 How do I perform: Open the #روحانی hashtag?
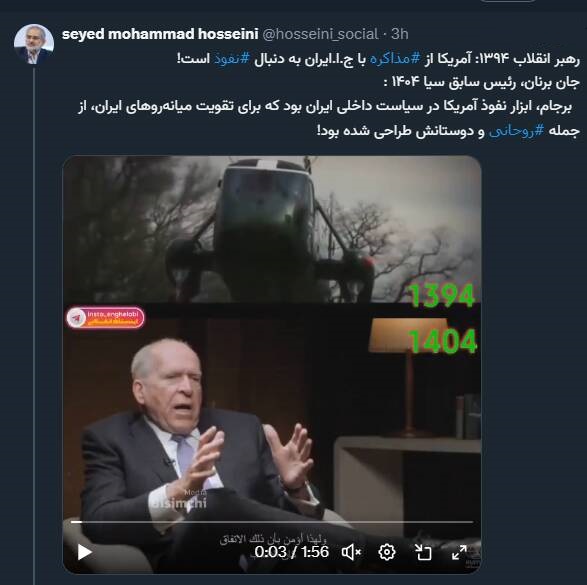click(x=517, y=131)
